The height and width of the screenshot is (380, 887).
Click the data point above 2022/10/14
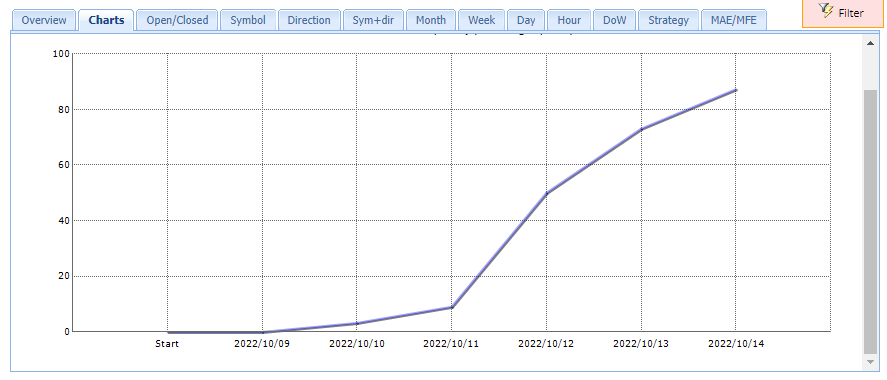(736, 90)
